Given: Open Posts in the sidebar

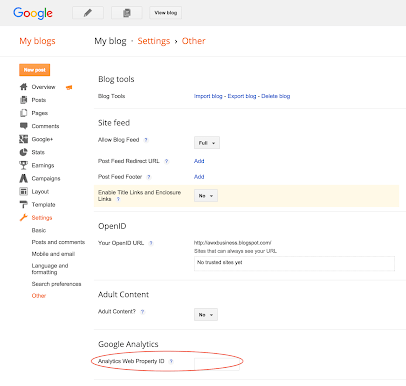Looking at the screenshot, I should 39,100.
